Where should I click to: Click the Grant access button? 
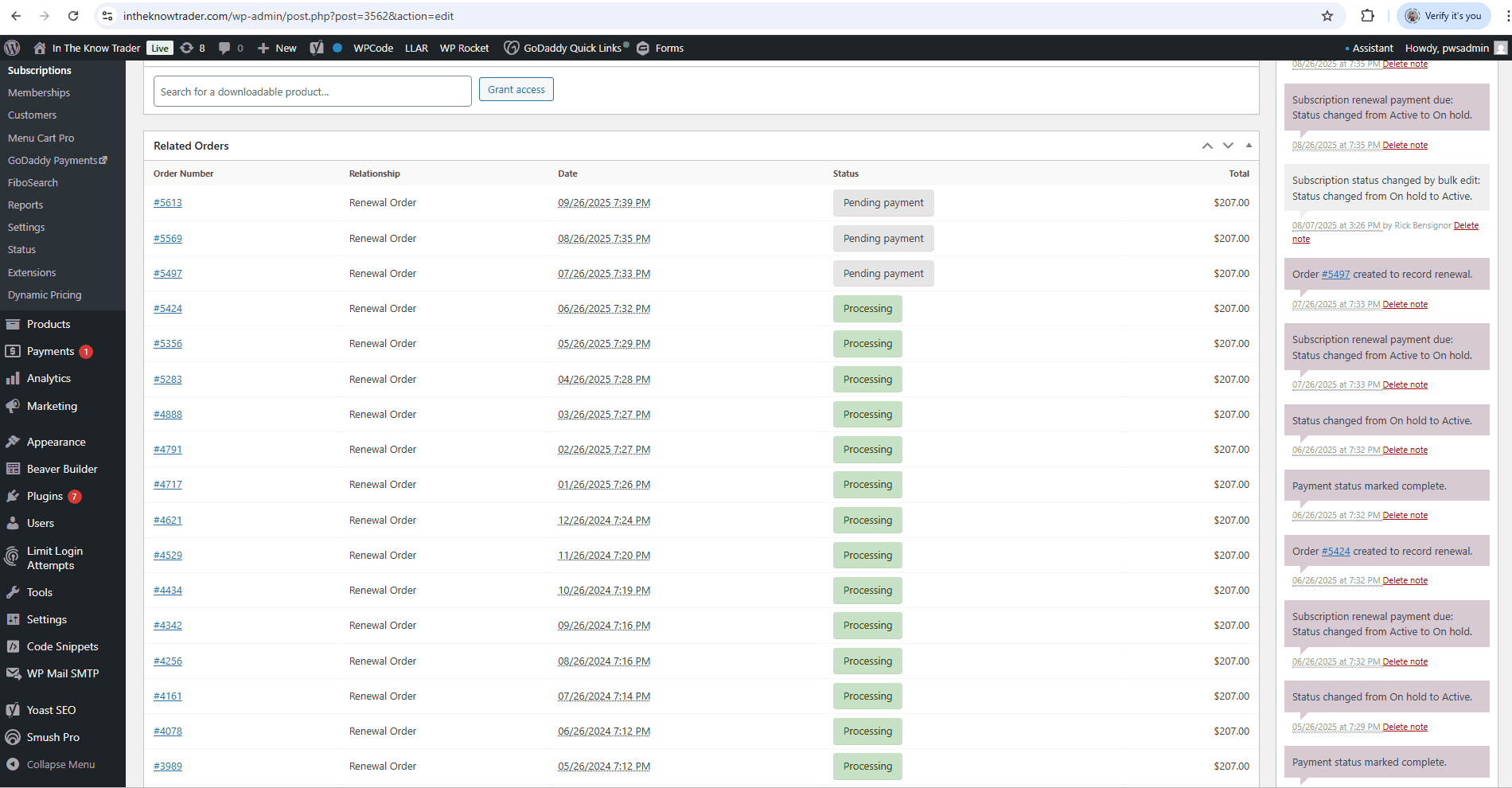tap(516, 89)
